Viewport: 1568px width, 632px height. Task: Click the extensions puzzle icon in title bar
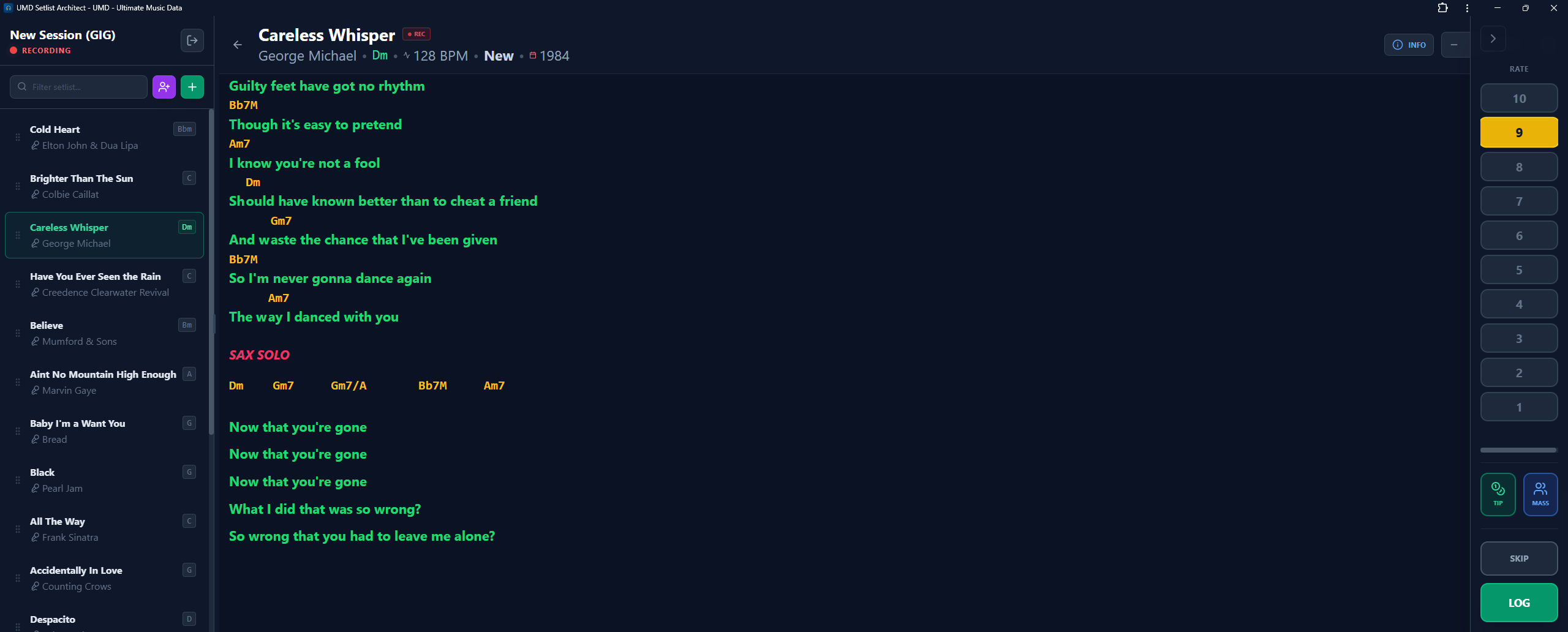[1442, 8]
